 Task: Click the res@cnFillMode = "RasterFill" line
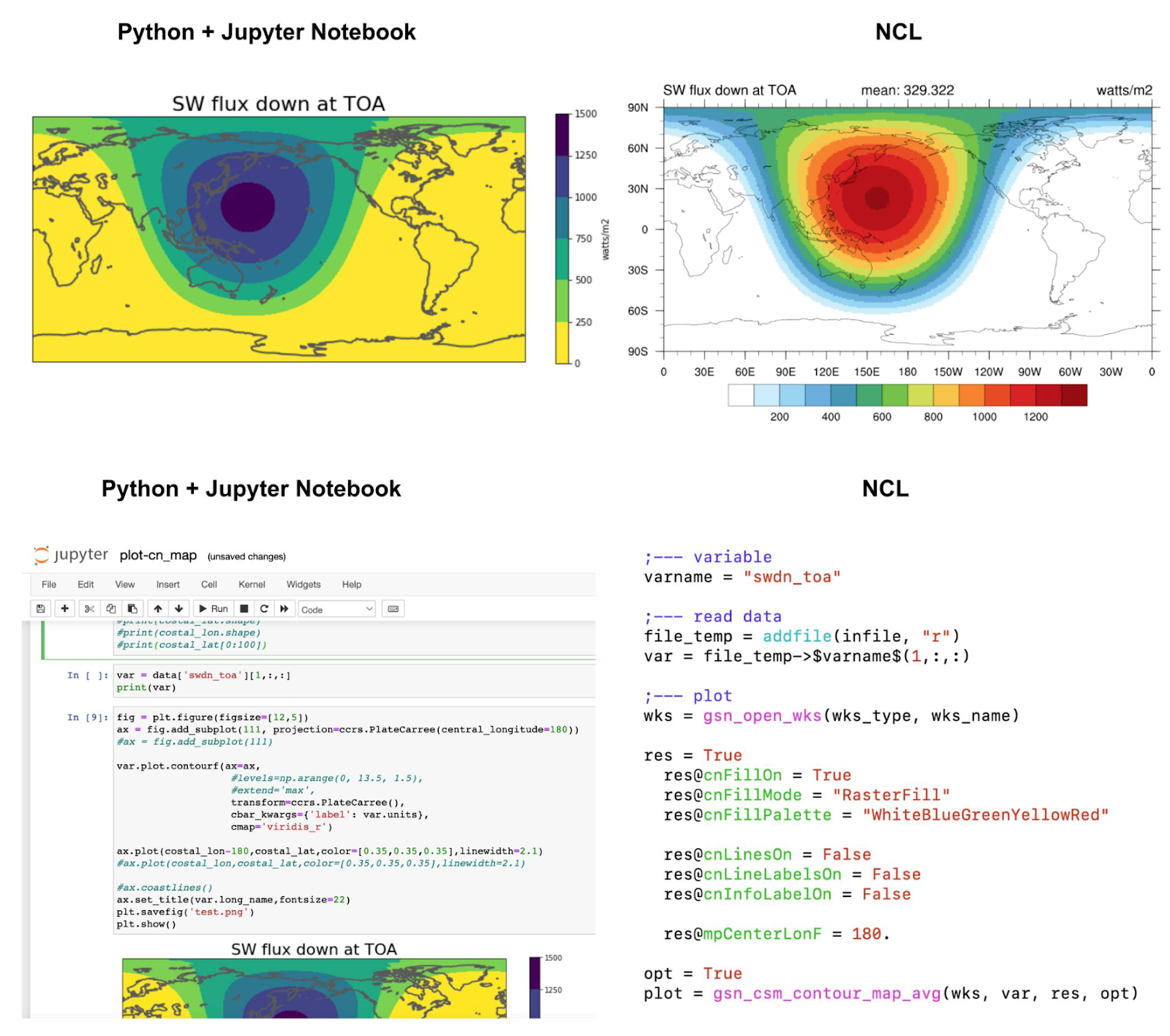tap(807, 795)
